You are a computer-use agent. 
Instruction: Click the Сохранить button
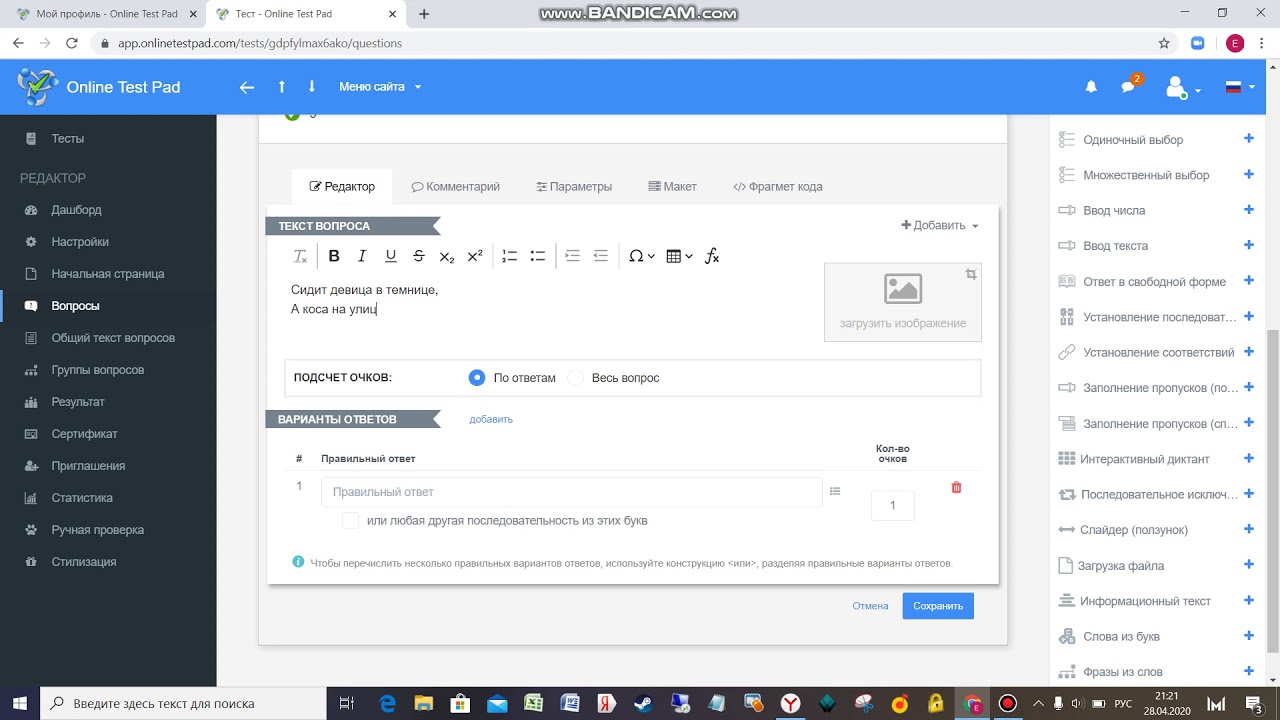[938, 606]
